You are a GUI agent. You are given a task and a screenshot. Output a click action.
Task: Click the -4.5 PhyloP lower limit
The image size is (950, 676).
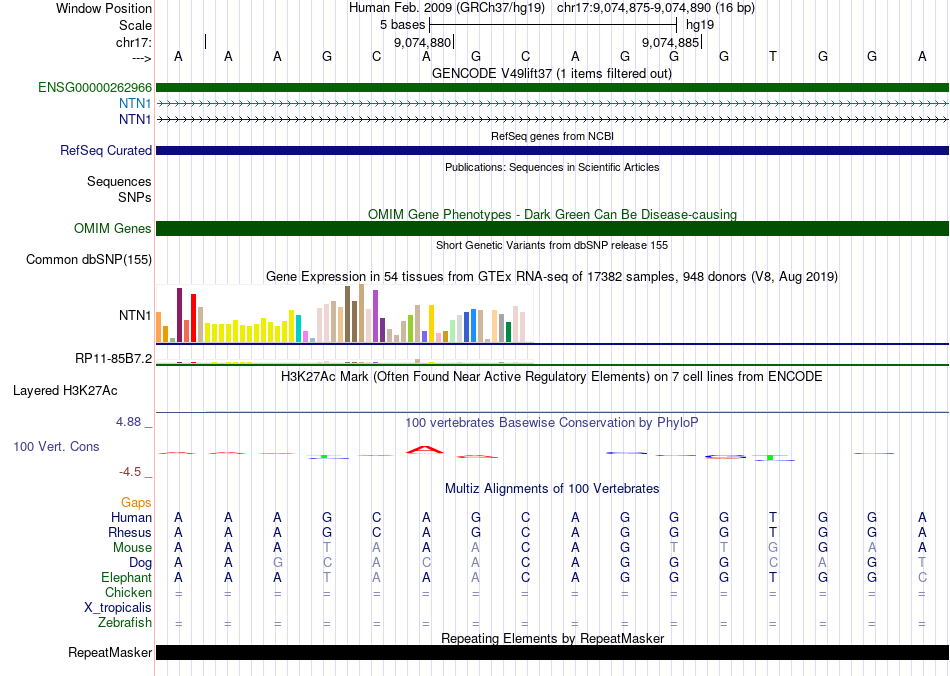(130, 472)
